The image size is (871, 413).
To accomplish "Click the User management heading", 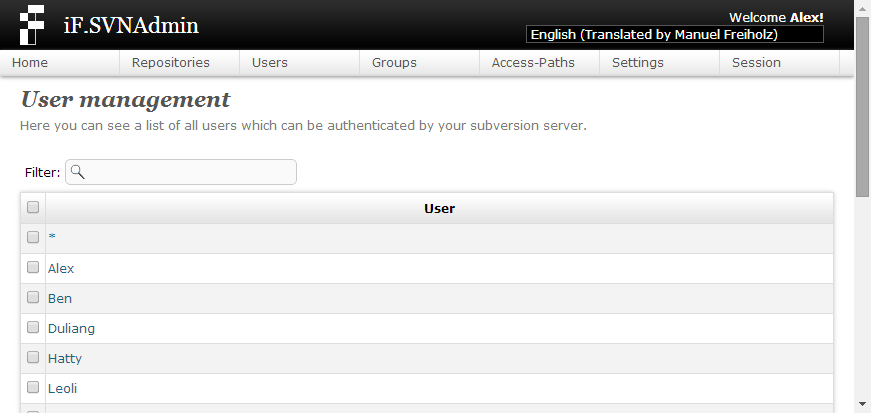I will click(x=125, y=100).
